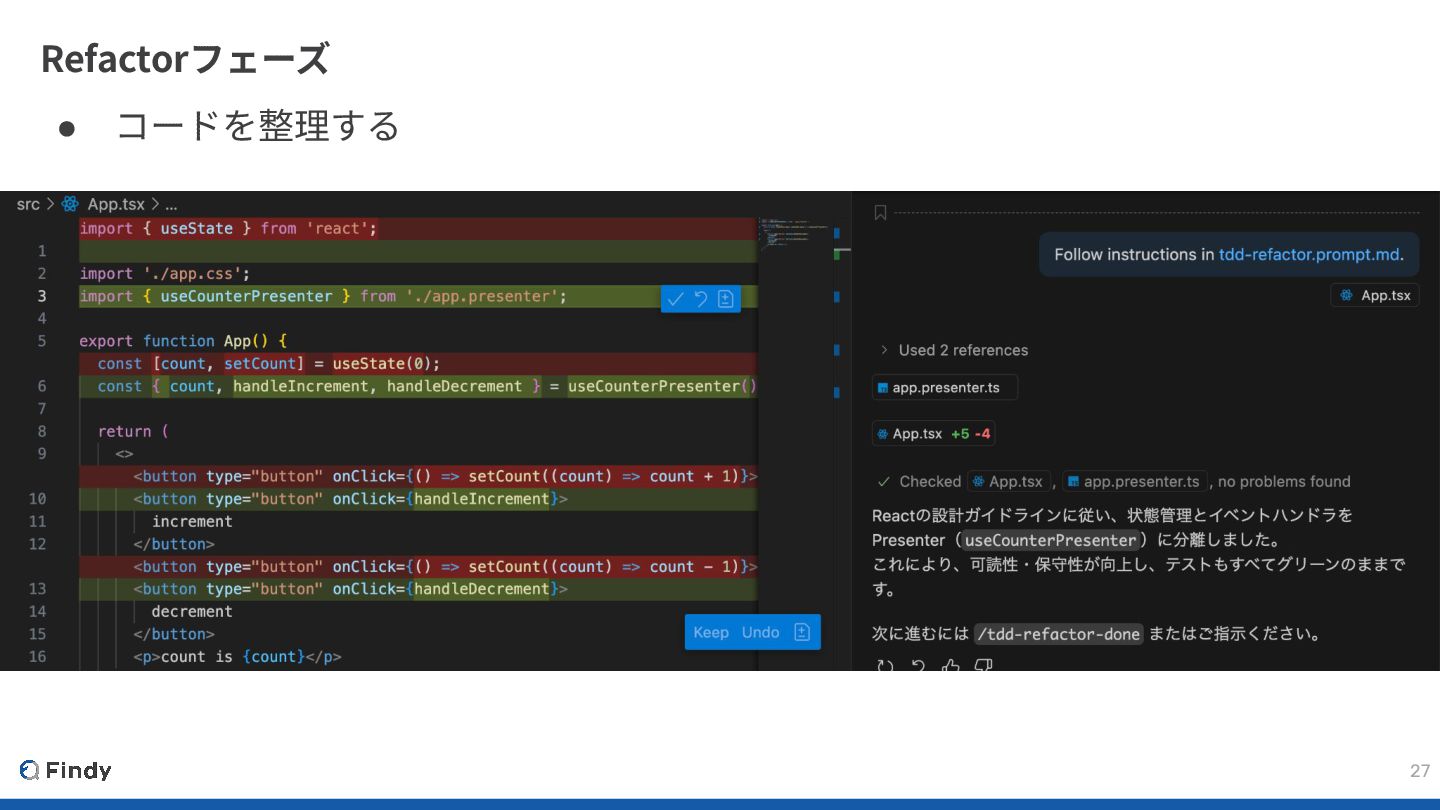This screenshot has width=1440, height=810.
Task: Open app.presenter.ts link in the Checked line
Action: [x=1135, y=481]
